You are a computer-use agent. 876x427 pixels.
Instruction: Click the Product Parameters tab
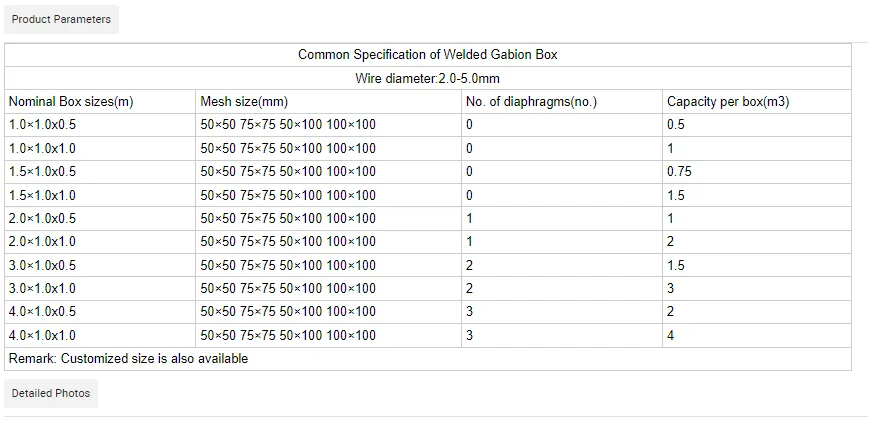[x=61, y=19]
